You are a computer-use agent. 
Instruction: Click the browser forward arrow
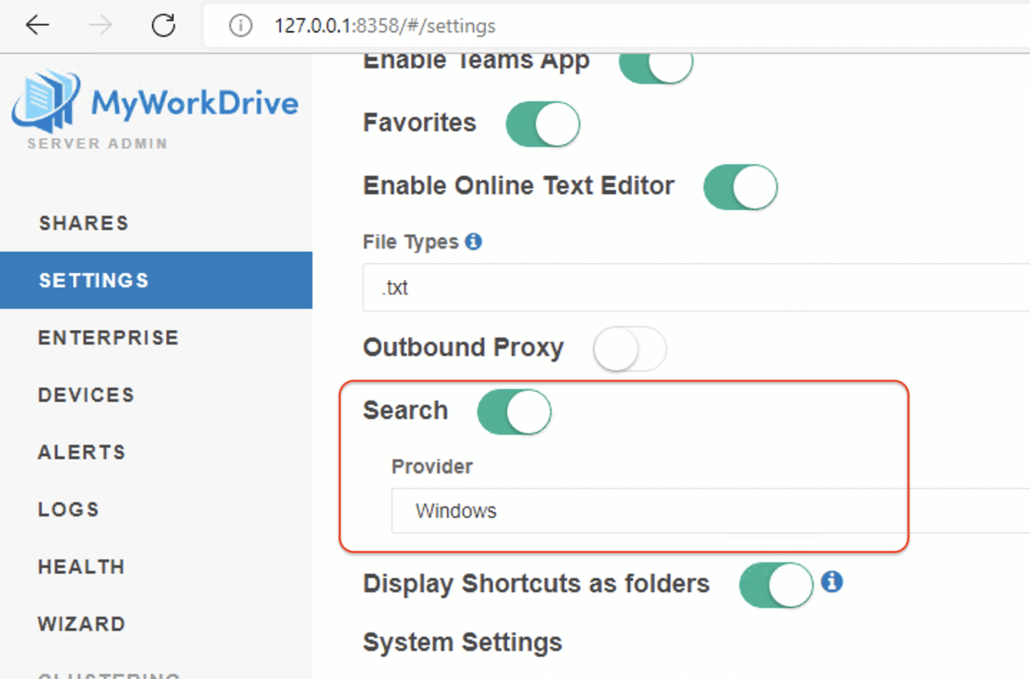tap(100, 25)
